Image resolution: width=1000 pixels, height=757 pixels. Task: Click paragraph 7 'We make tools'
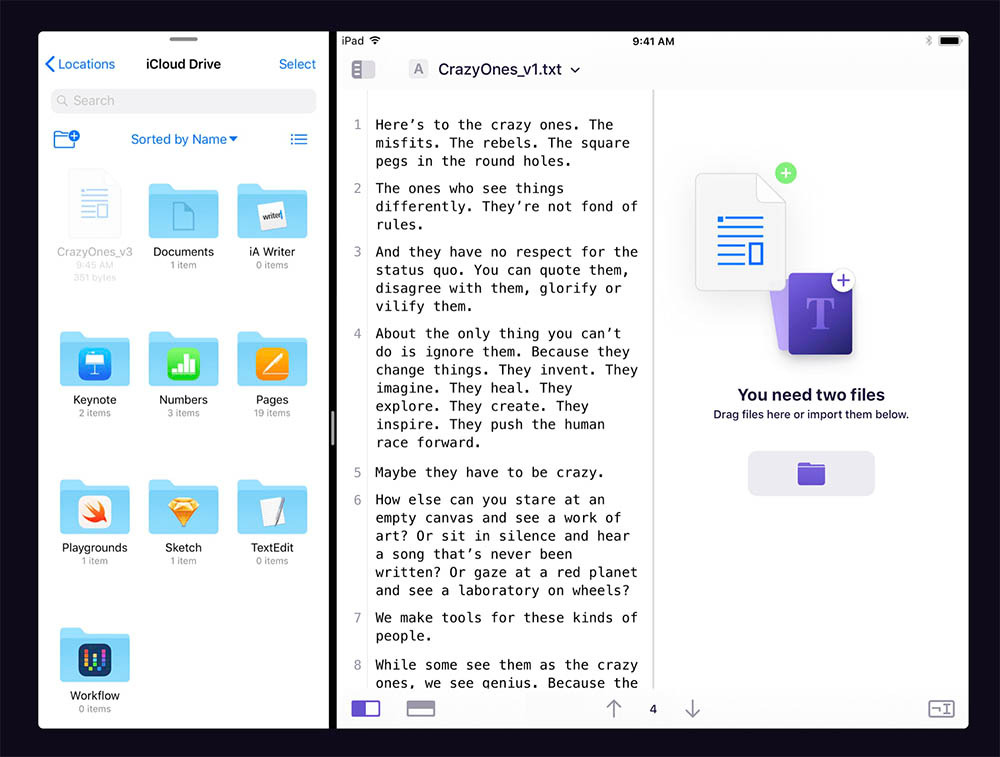tap(506, 627)
